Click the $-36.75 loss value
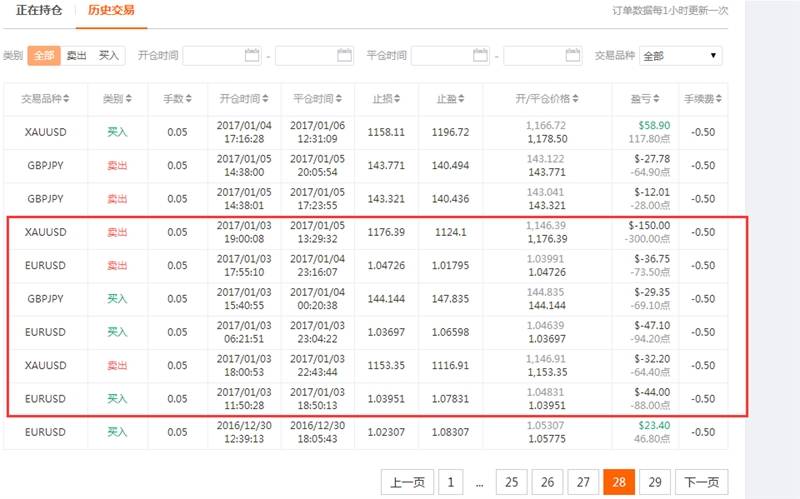 [x=652, y=259]
